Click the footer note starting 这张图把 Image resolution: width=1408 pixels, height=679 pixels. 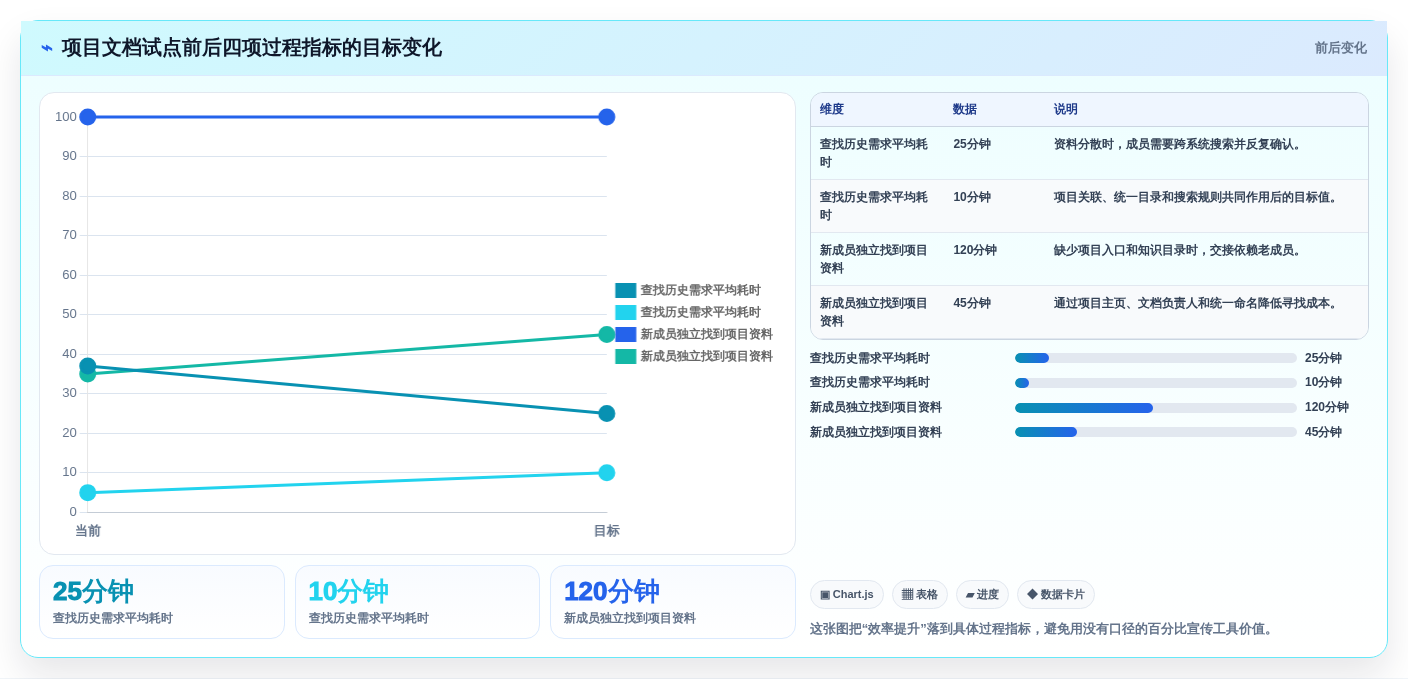click(1044, 629)
